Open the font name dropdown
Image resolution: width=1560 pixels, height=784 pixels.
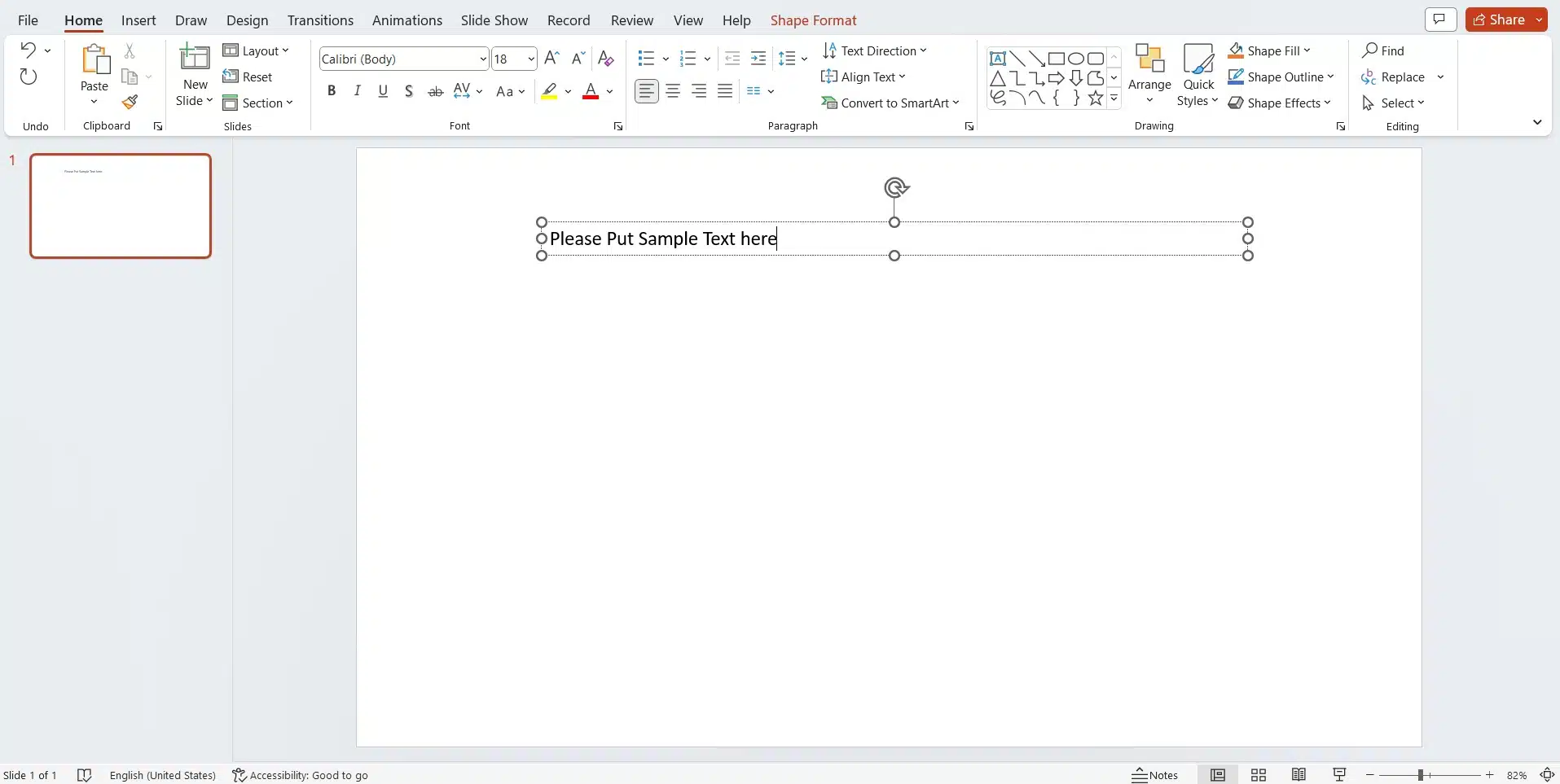coord(483,59)
